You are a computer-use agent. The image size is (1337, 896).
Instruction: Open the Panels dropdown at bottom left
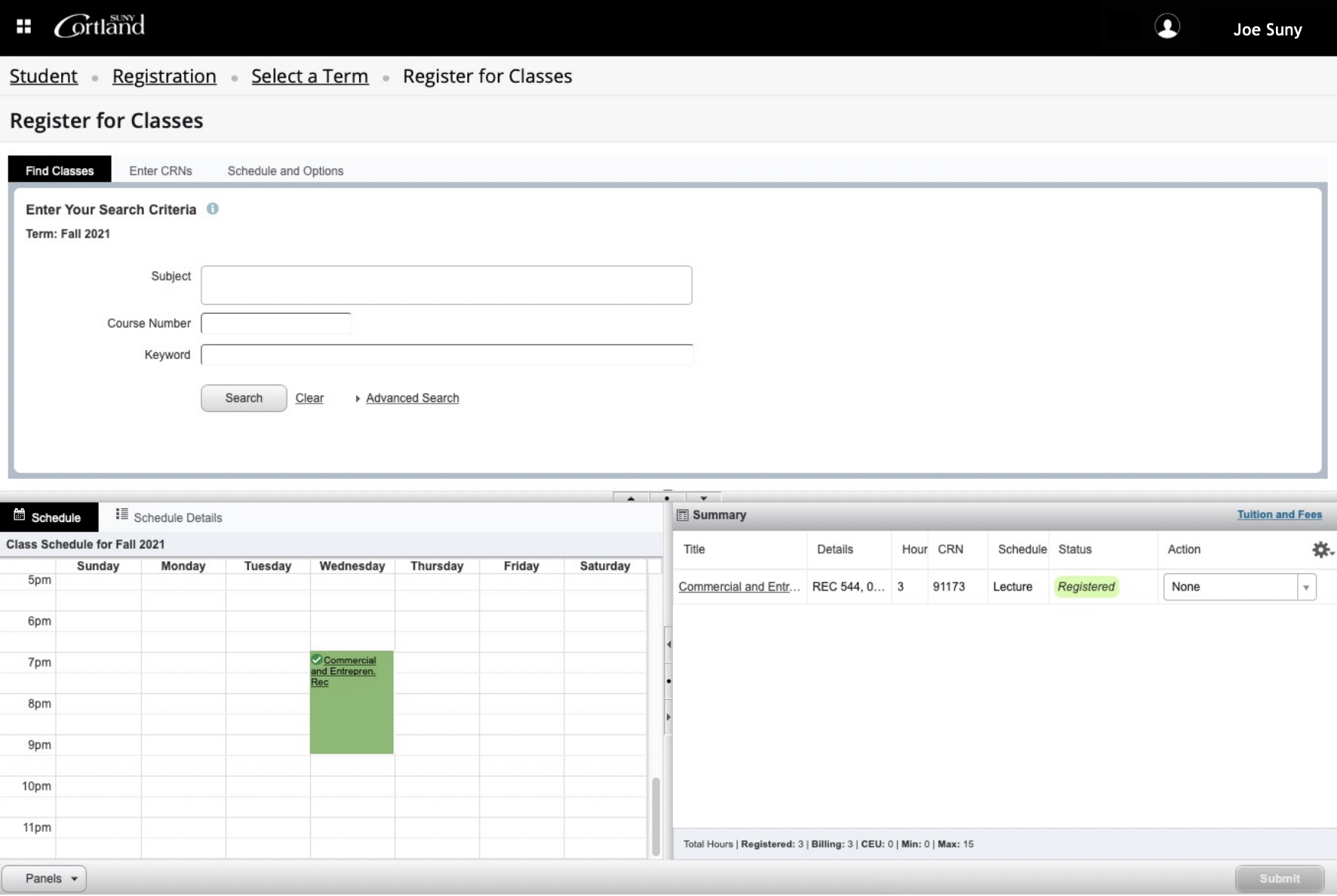click(x=45, y=878)
